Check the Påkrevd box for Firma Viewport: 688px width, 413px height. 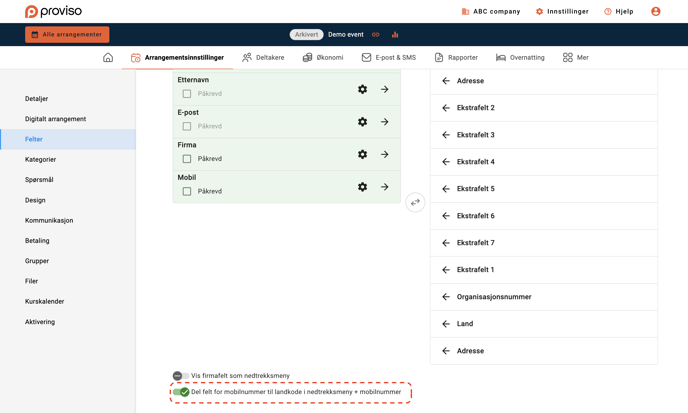tap(187, 159)
